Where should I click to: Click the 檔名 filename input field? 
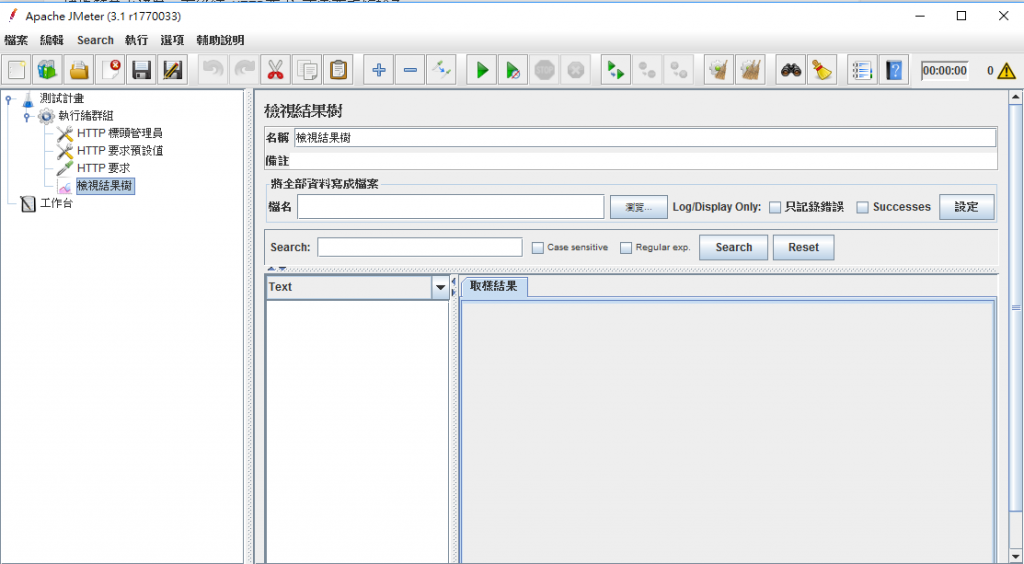[451, 207]
